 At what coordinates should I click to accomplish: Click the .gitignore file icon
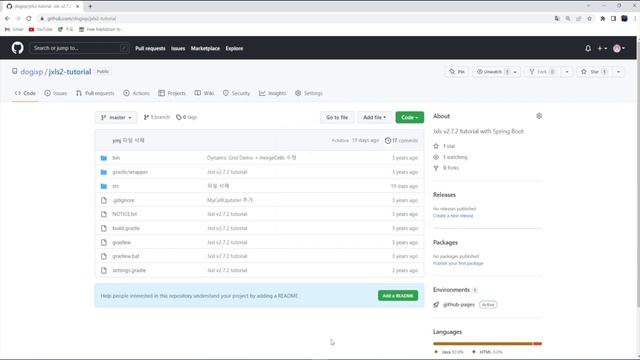[104, 200]
